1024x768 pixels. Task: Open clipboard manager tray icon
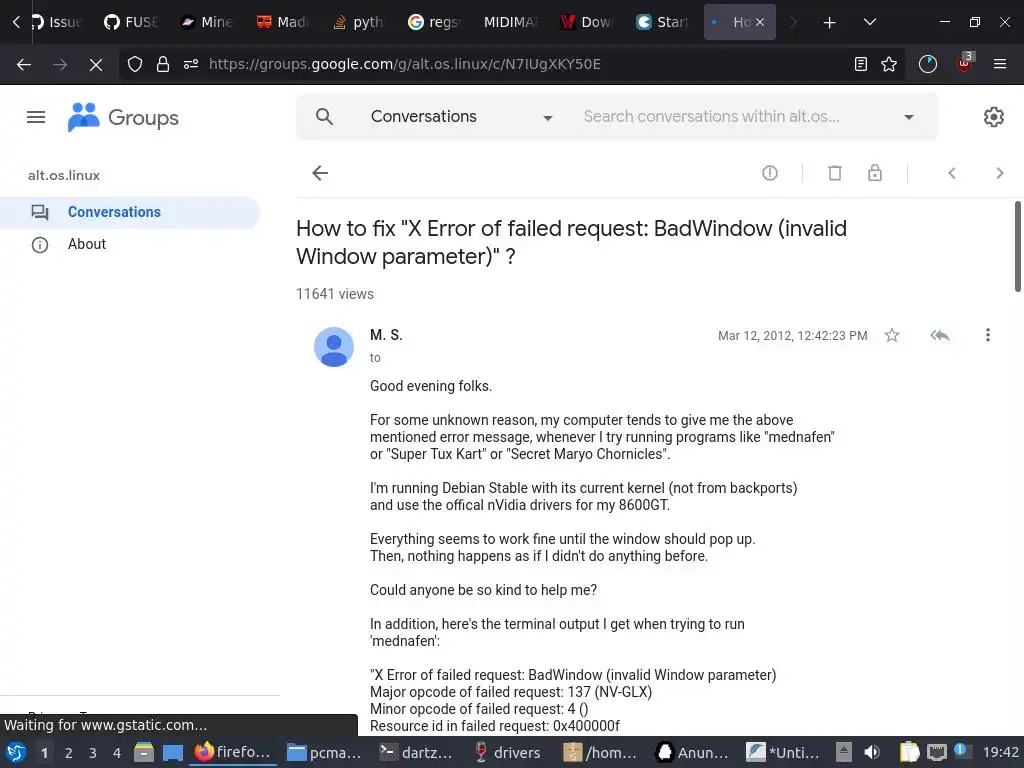(909, 752)
